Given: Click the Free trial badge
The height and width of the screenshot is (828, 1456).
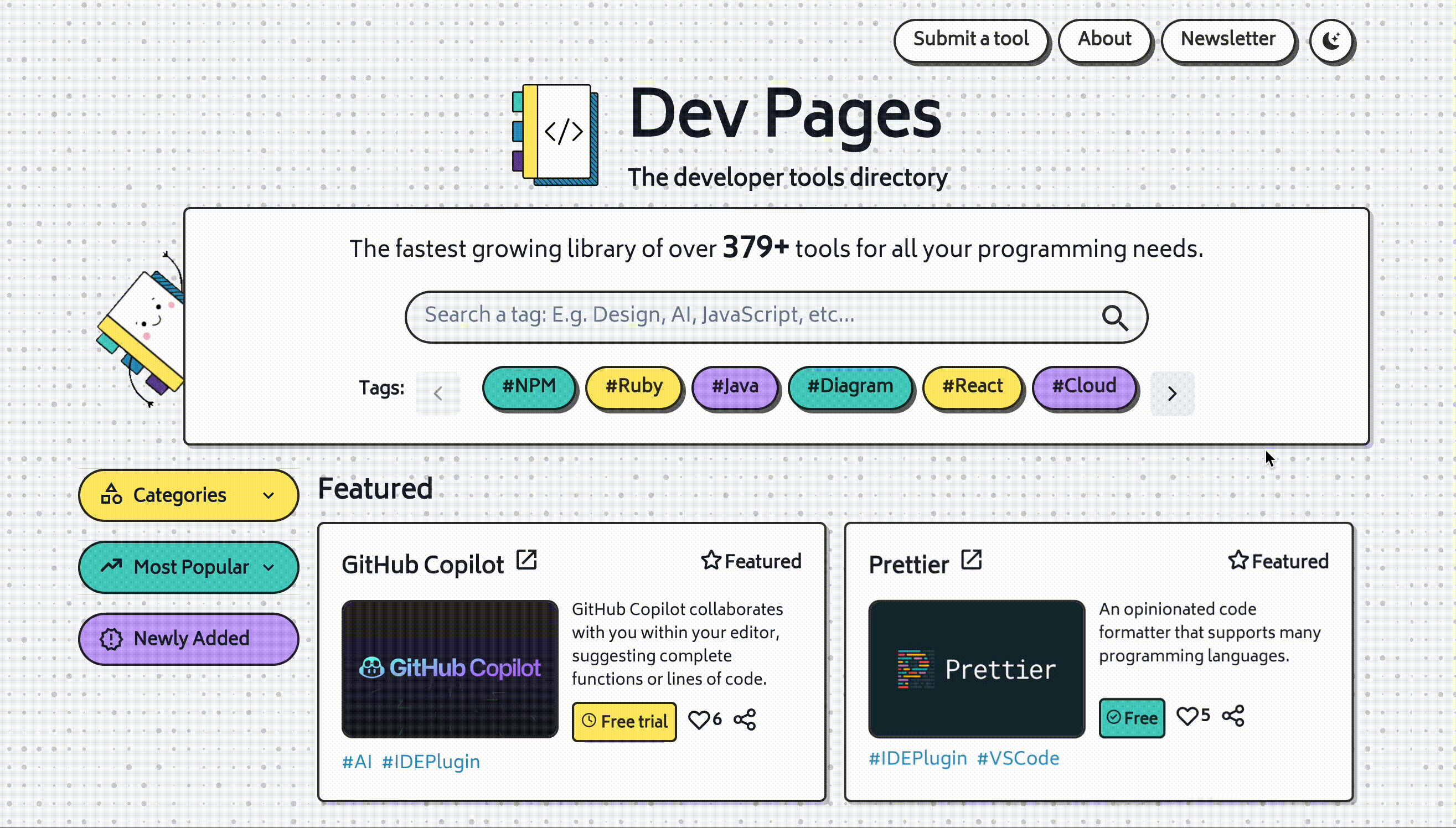Looking at the screenshot, I should click(624, 722).
